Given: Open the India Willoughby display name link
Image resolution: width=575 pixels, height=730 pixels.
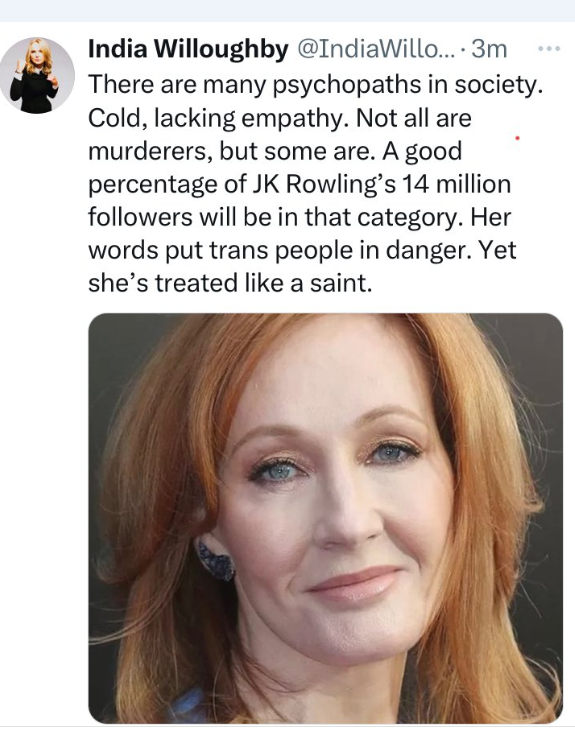Looking at the screenshot, I should (188, 48).
